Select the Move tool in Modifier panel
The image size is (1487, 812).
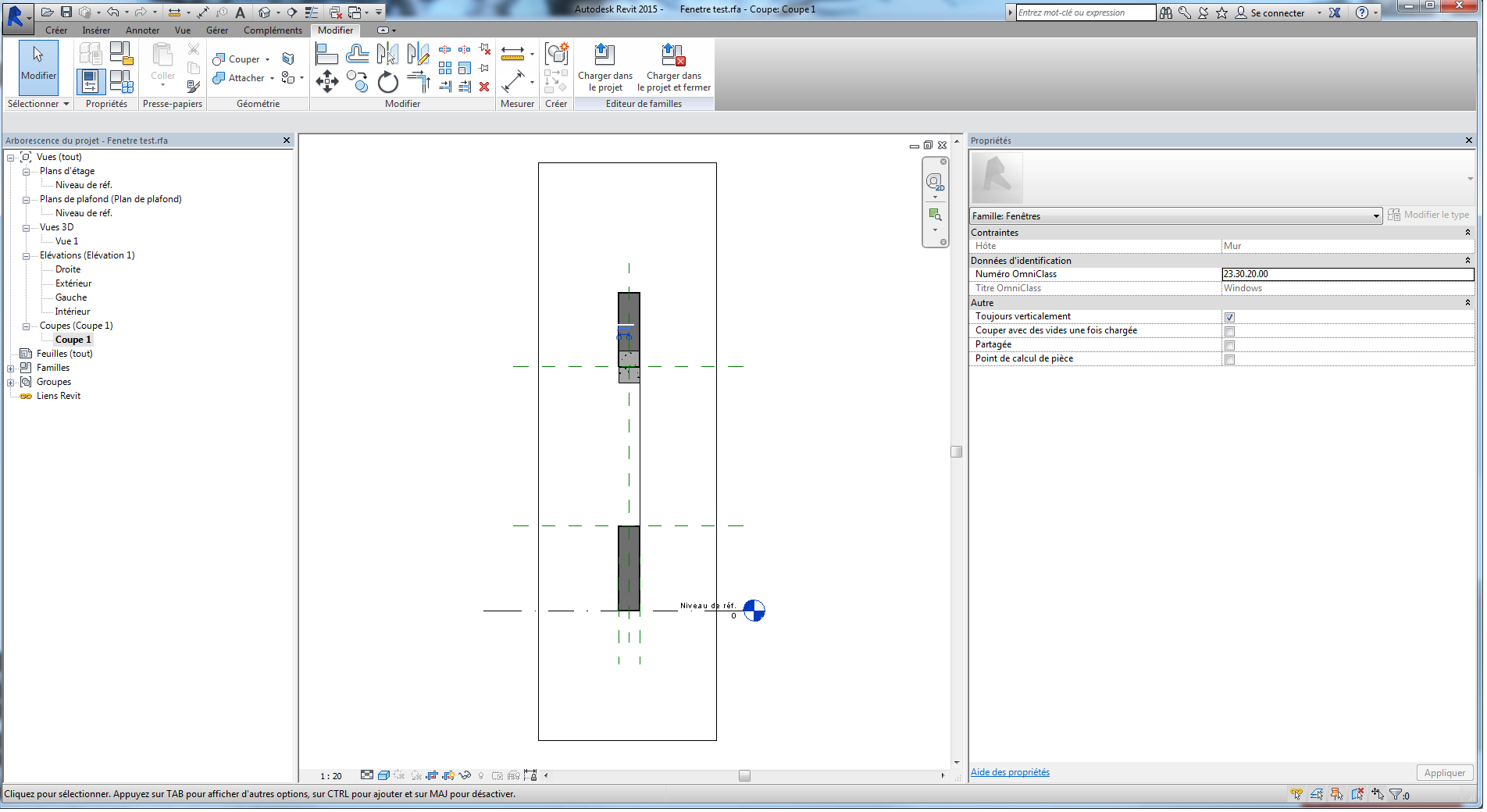pos(326,81)
